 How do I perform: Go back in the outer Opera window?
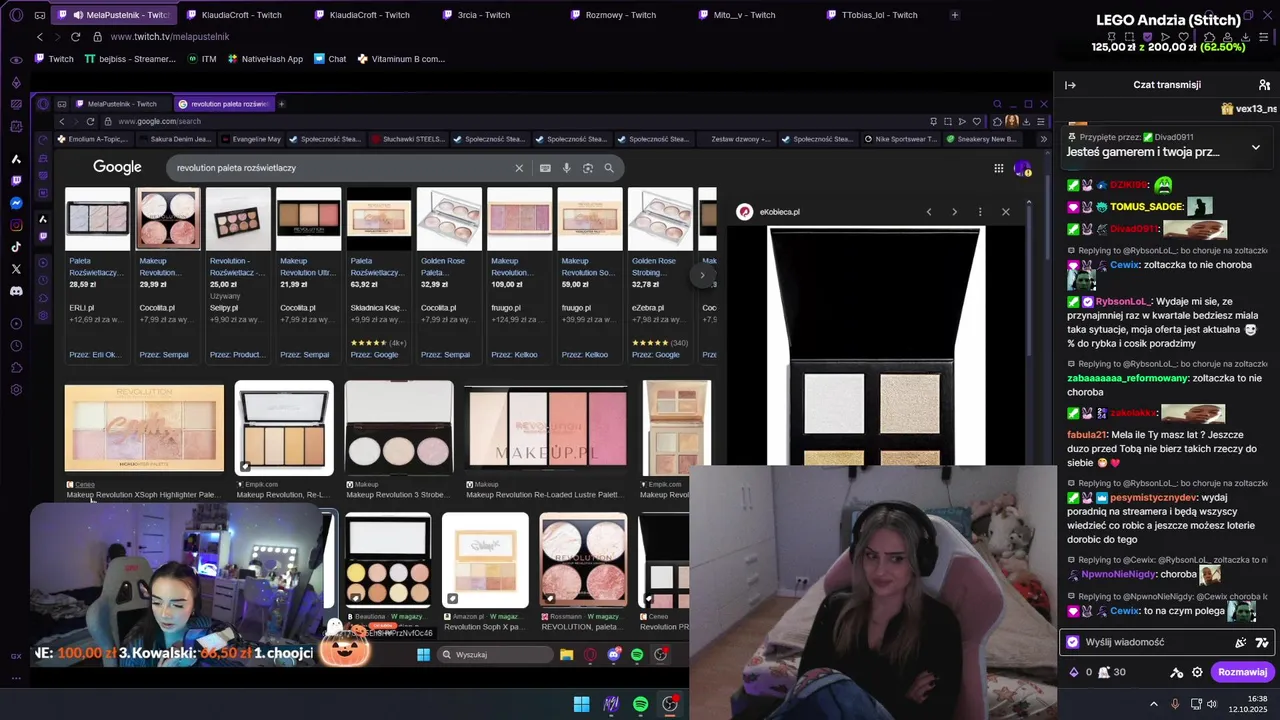(40, 37)
